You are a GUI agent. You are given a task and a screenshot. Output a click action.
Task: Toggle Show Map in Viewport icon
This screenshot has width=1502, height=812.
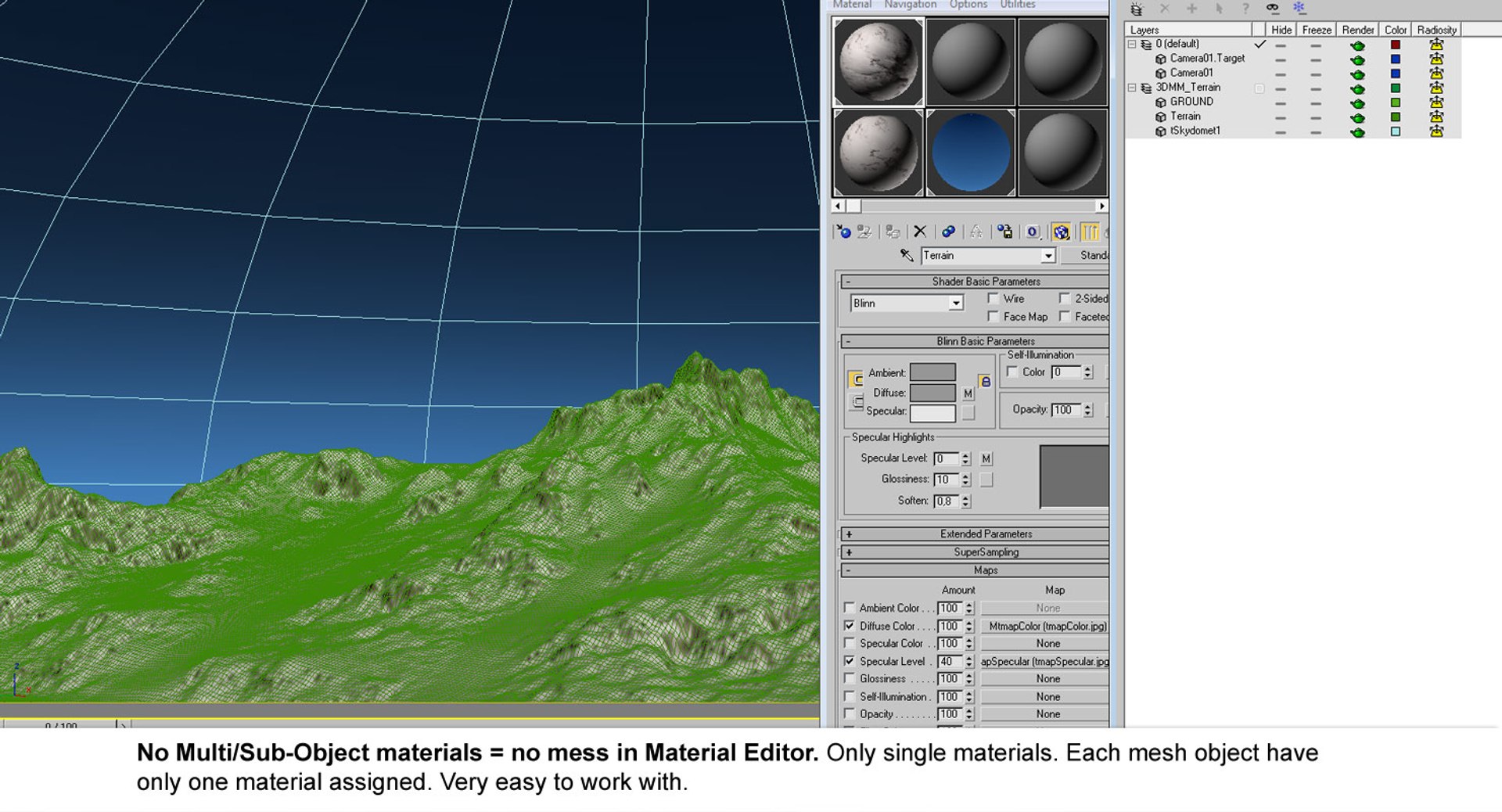coord(1061,232)
